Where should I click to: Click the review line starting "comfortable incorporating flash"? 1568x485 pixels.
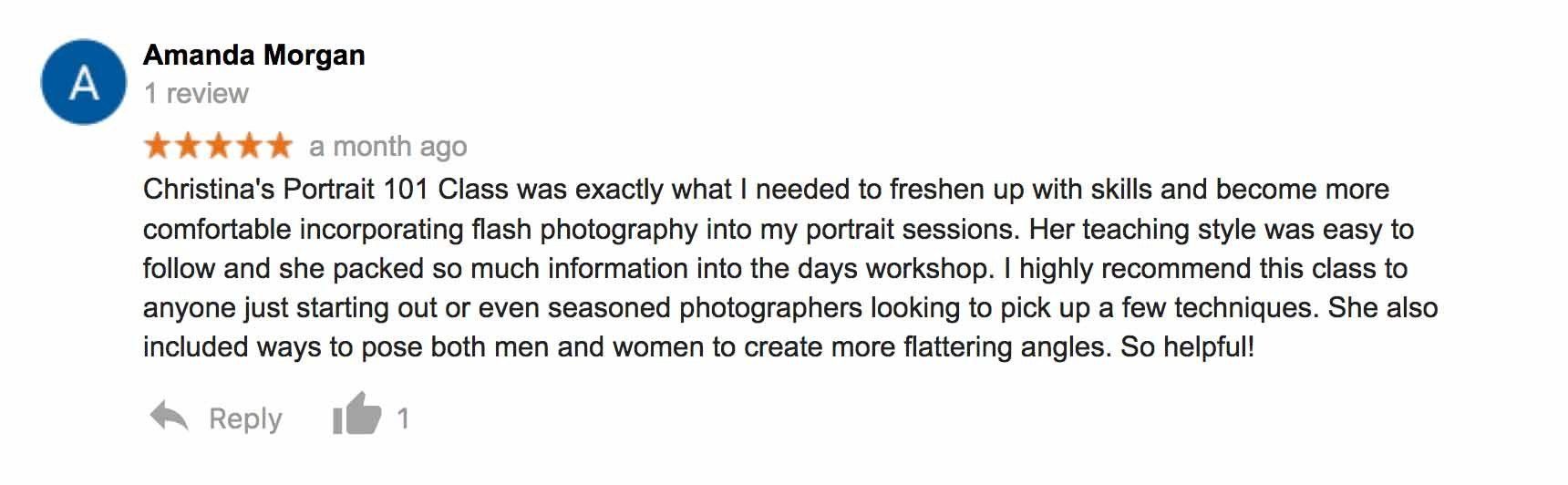click(x=779, y=229)
